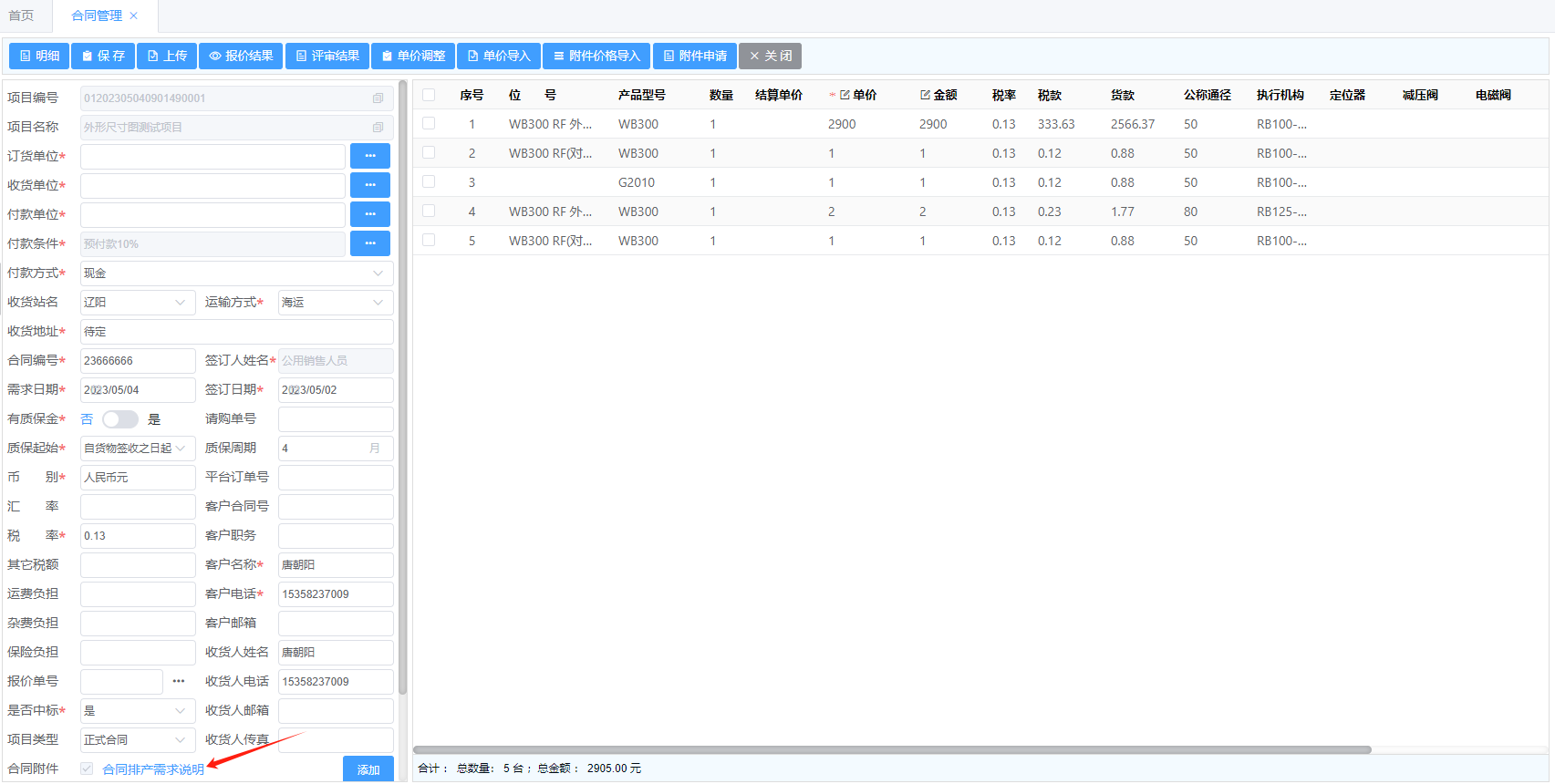Click the 添加 button for attachments

(368, 769)
